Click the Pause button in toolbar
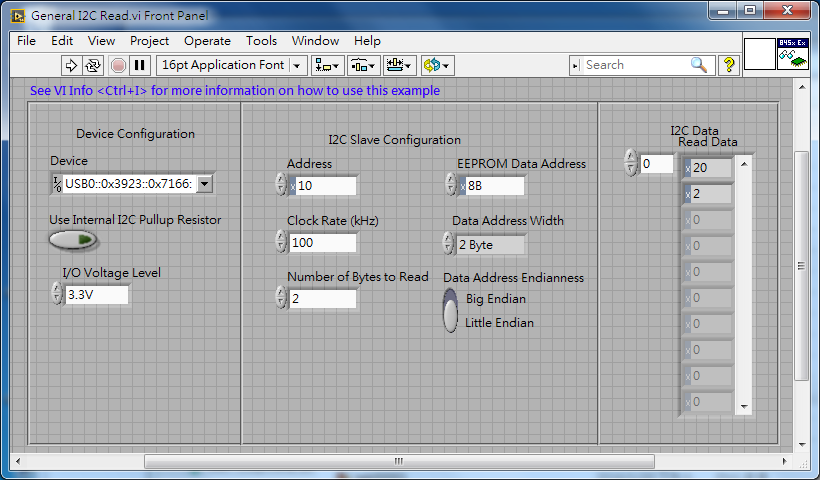Screen dimensions: 820x480 click(x=140, y=65)
